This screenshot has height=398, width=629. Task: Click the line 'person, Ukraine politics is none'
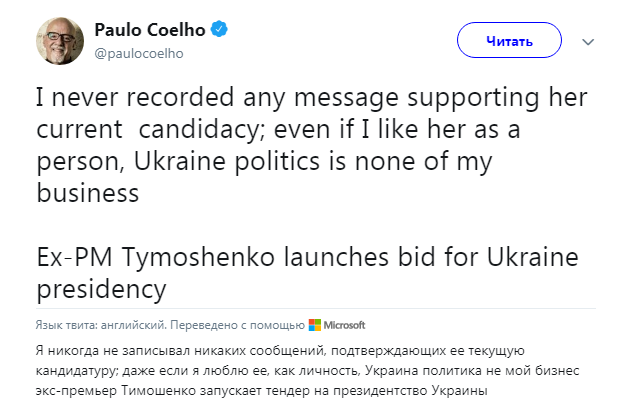tap(264, 162)
